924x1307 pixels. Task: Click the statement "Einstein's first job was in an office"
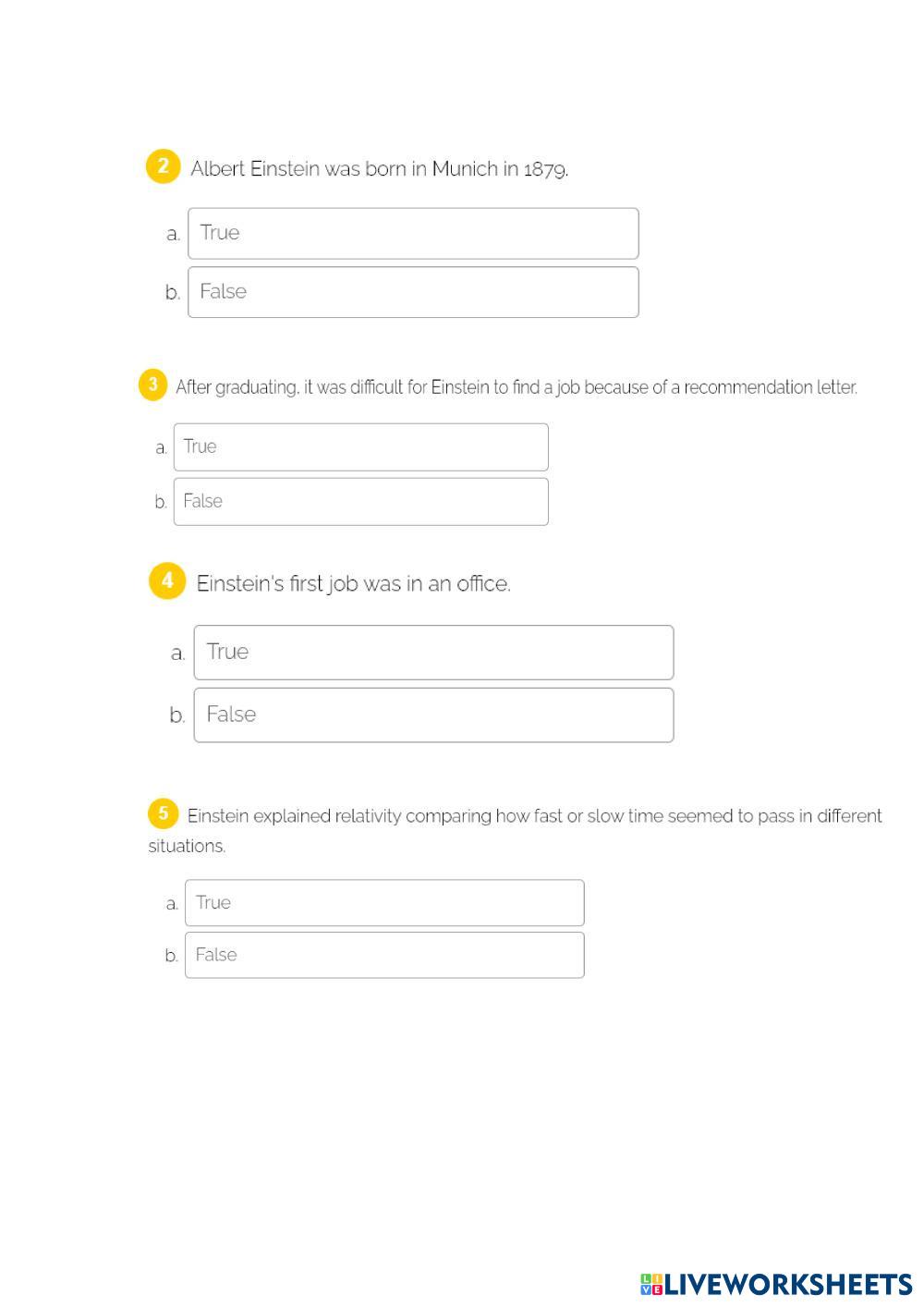tap(353, 584)
